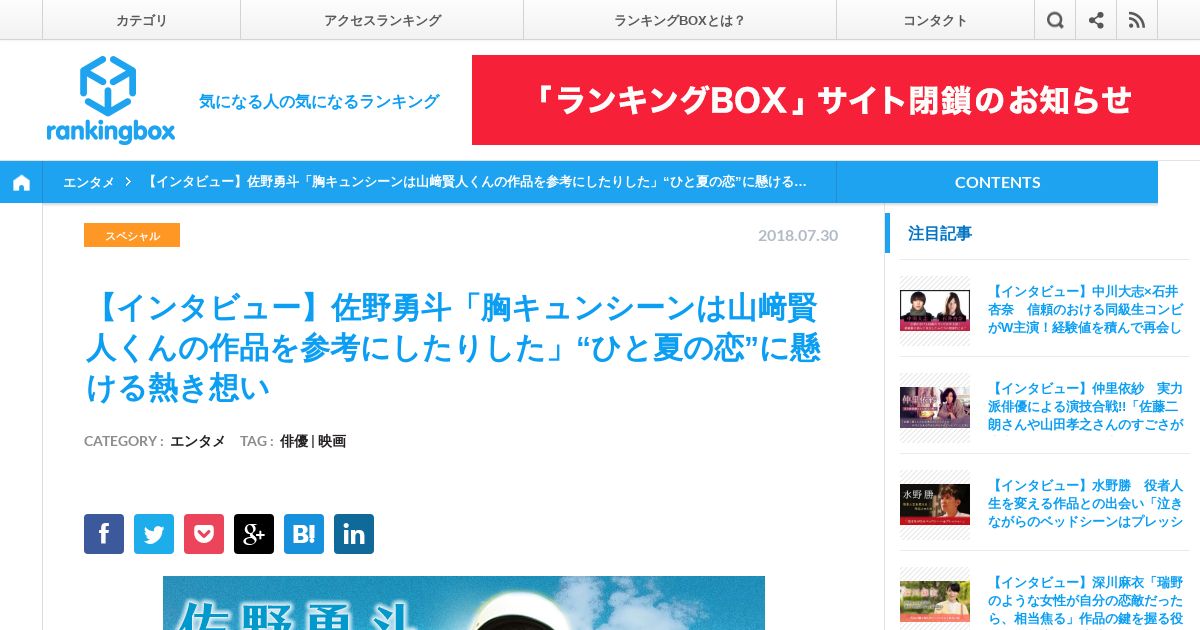
Task: Open the 水野勝 interview link
Action: 1085,503
